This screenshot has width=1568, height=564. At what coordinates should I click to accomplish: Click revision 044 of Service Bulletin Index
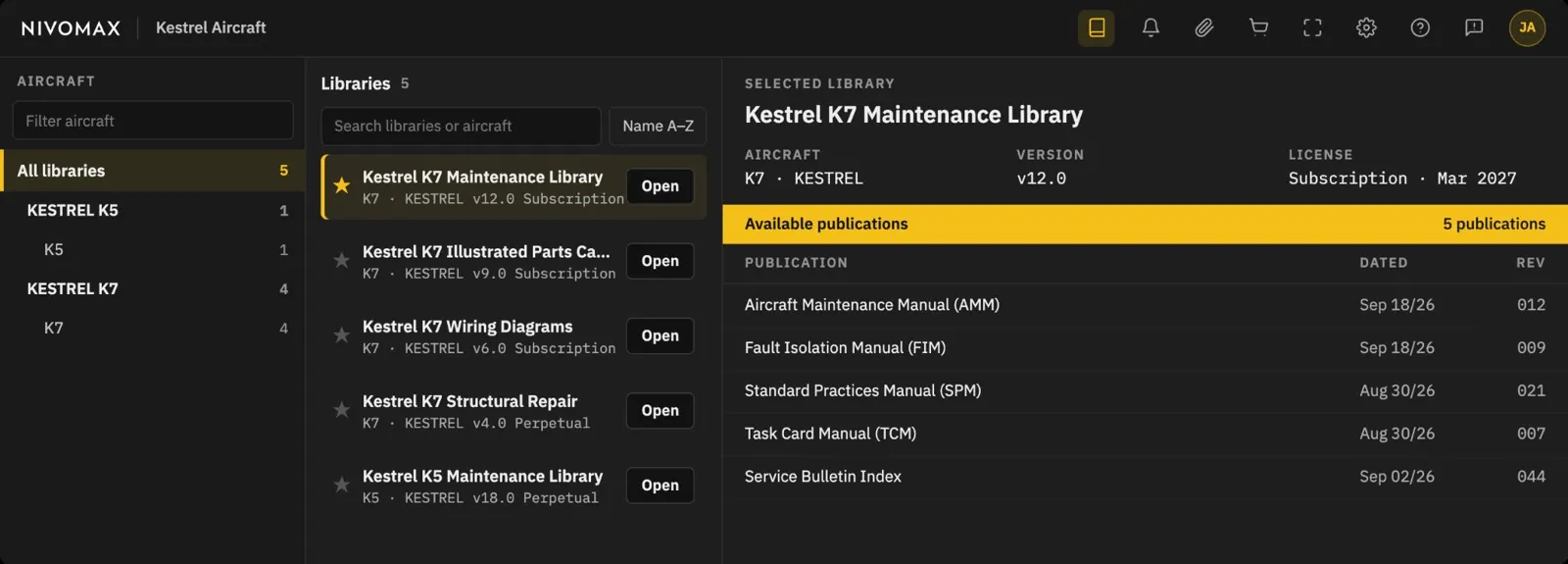[1531, 477]
